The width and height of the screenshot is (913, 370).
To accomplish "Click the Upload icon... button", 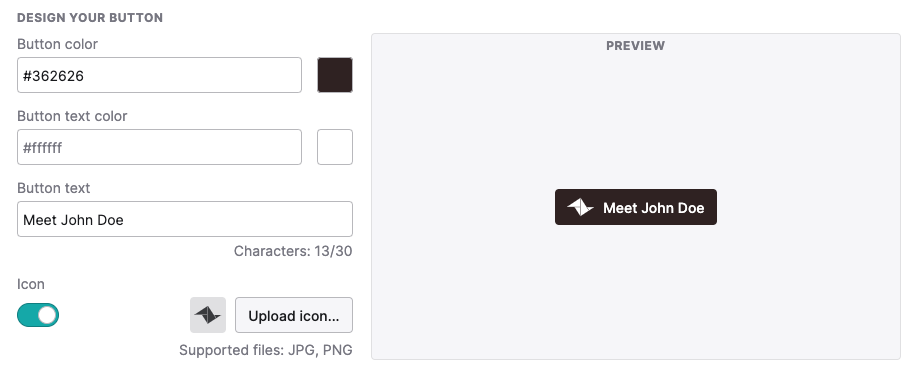I will point(294,315).
